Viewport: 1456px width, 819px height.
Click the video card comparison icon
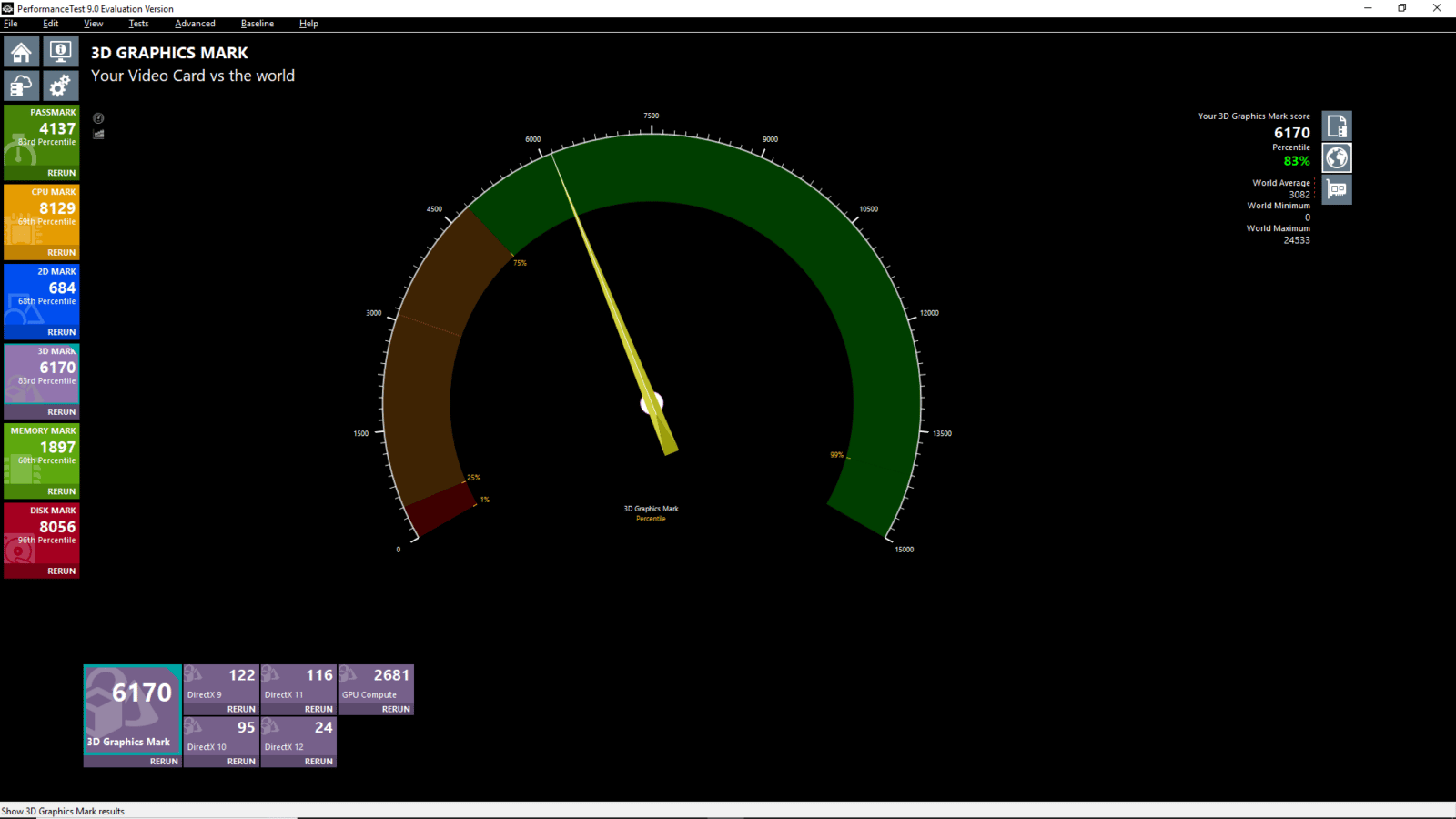1337,189
